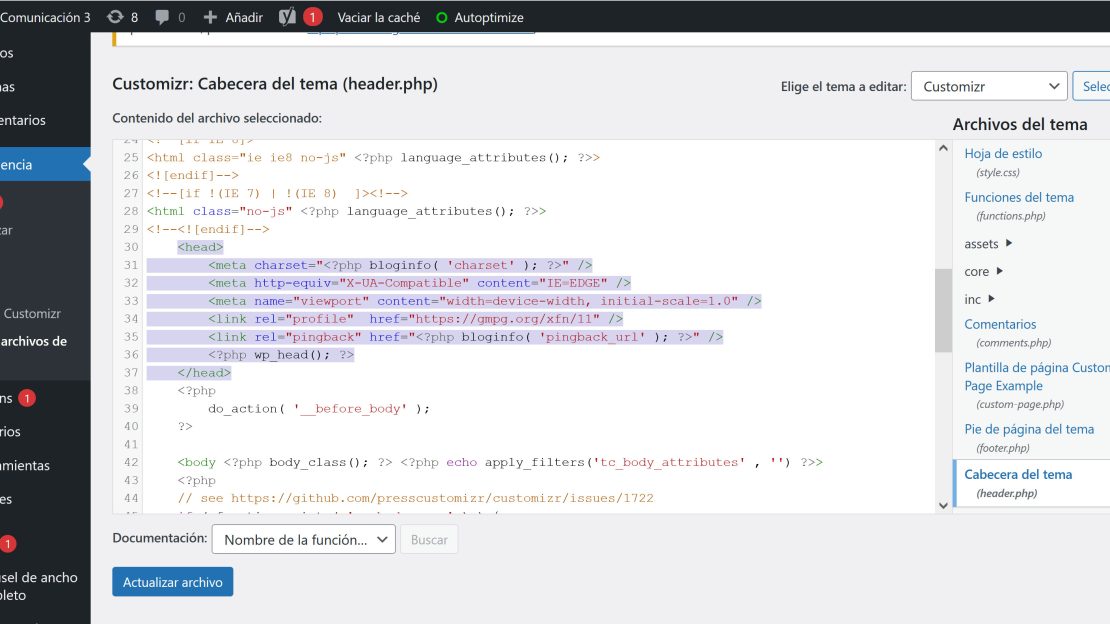This screenshot has width=1110, height=624.
Task: Click the Buscar documentation button
Action: click(x=429, y=540)
